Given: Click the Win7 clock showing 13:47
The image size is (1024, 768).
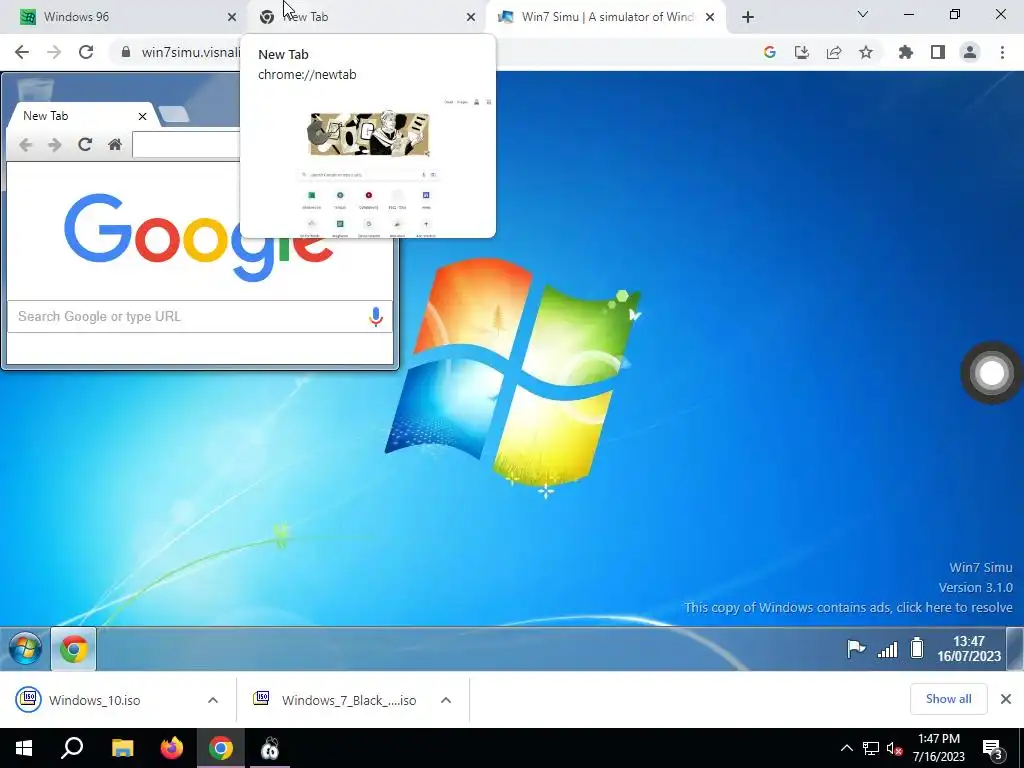Looking at the screenshot, I should point(968,648).
